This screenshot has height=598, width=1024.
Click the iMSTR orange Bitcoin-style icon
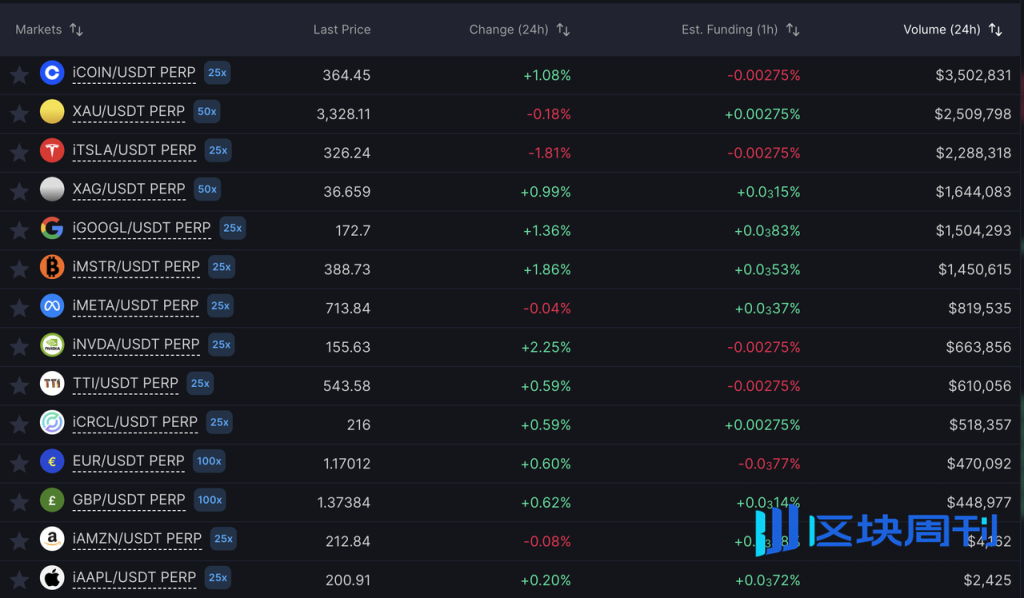[52, 267]
